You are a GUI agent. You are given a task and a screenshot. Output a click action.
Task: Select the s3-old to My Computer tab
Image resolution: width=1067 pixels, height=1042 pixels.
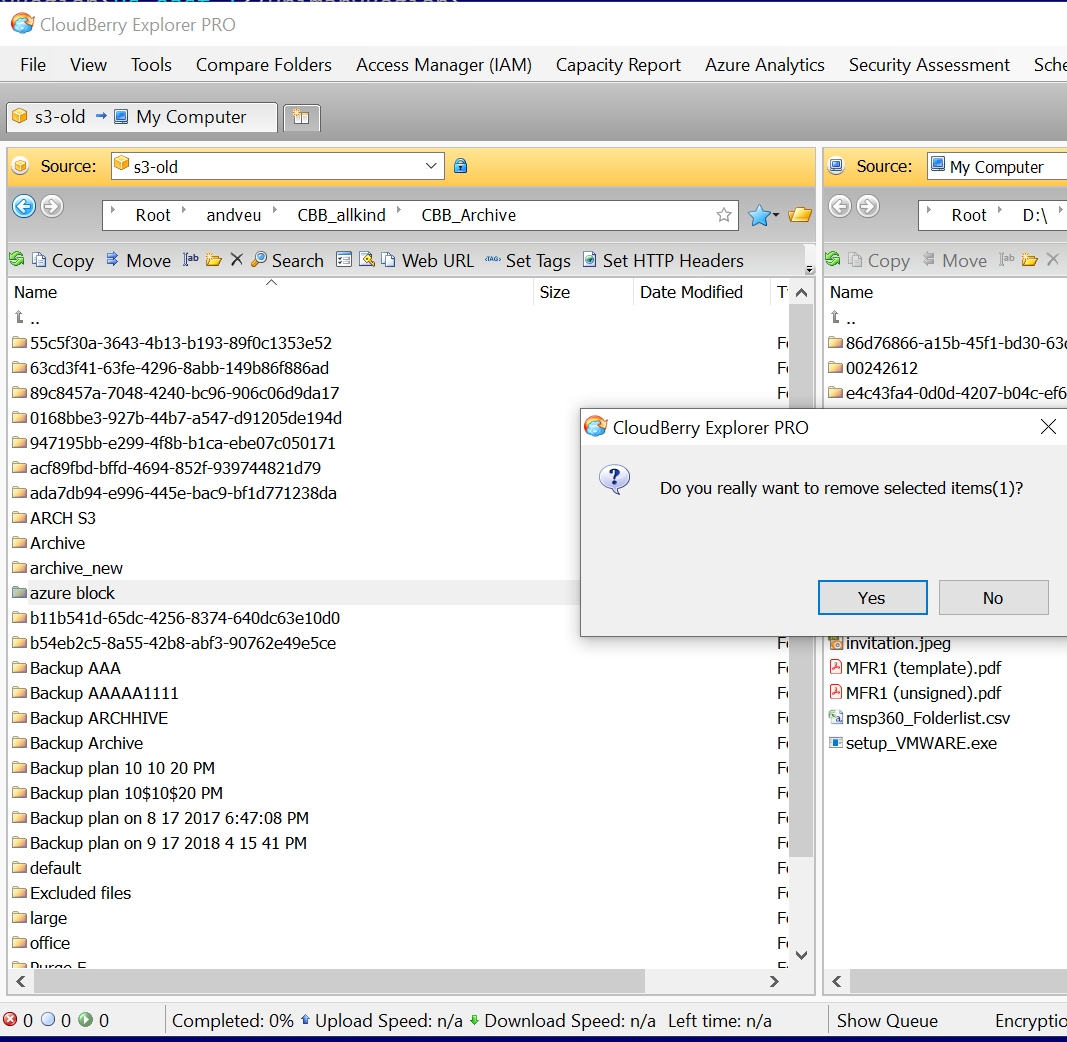pos(142,117)
